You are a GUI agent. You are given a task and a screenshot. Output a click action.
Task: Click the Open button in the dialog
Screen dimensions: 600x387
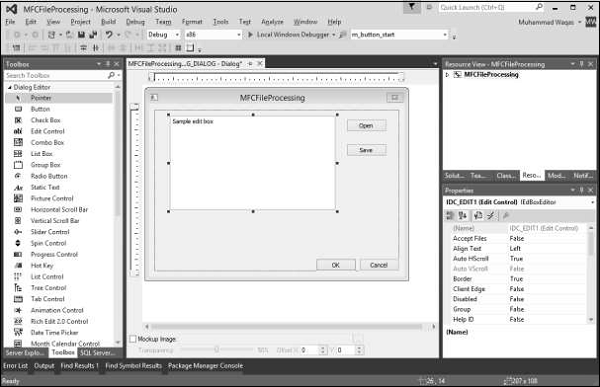(366, 126)
